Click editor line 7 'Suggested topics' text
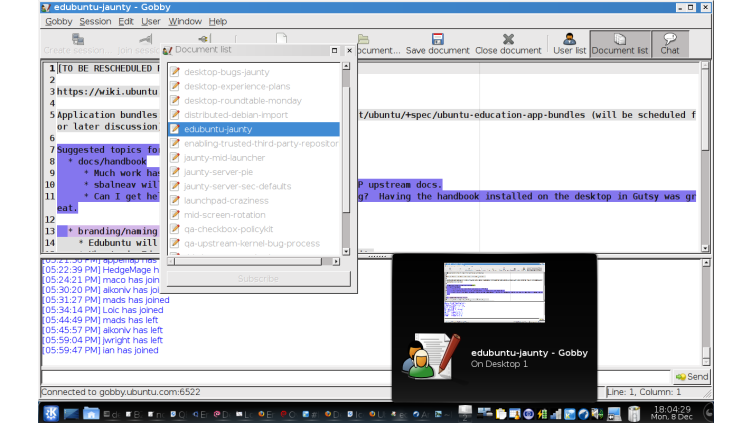The image size is (752, 423). pos(108,150)
